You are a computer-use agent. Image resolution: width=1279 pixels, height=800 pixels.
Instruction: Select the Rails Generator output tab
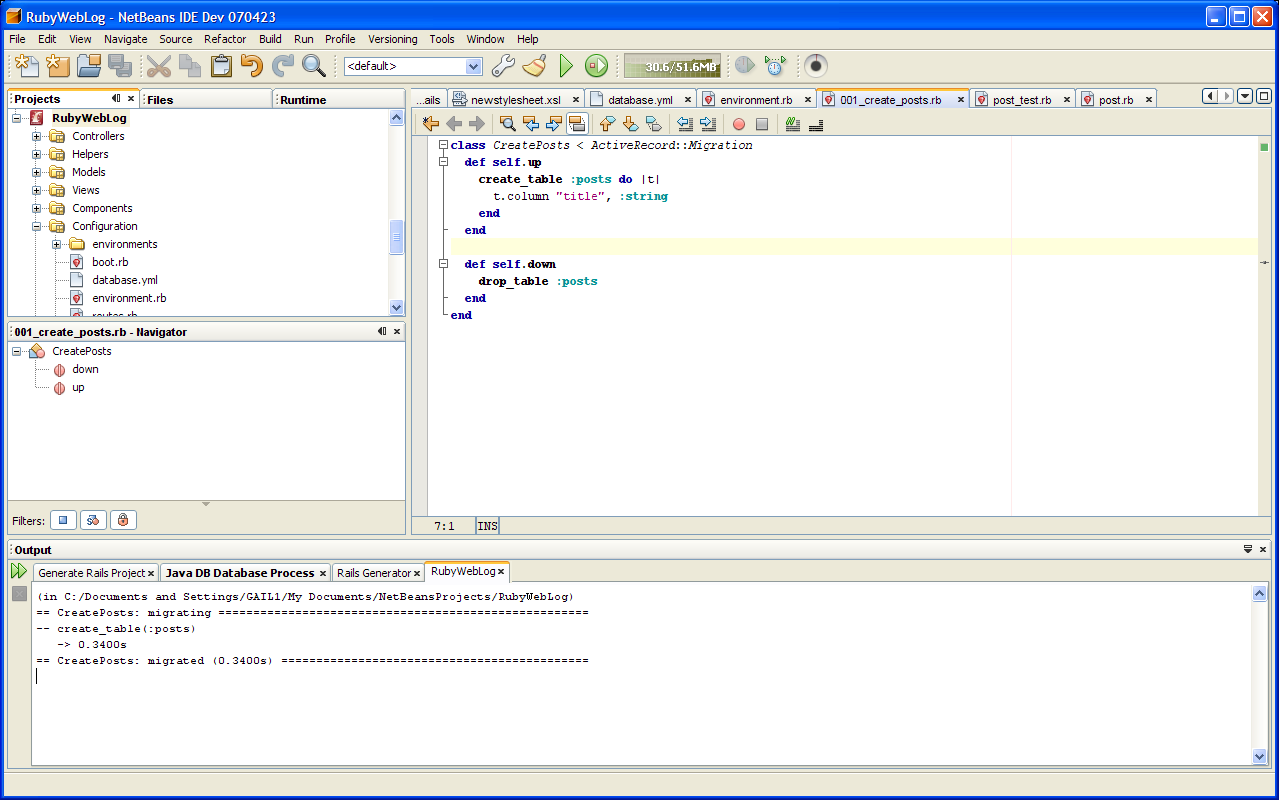373,573
